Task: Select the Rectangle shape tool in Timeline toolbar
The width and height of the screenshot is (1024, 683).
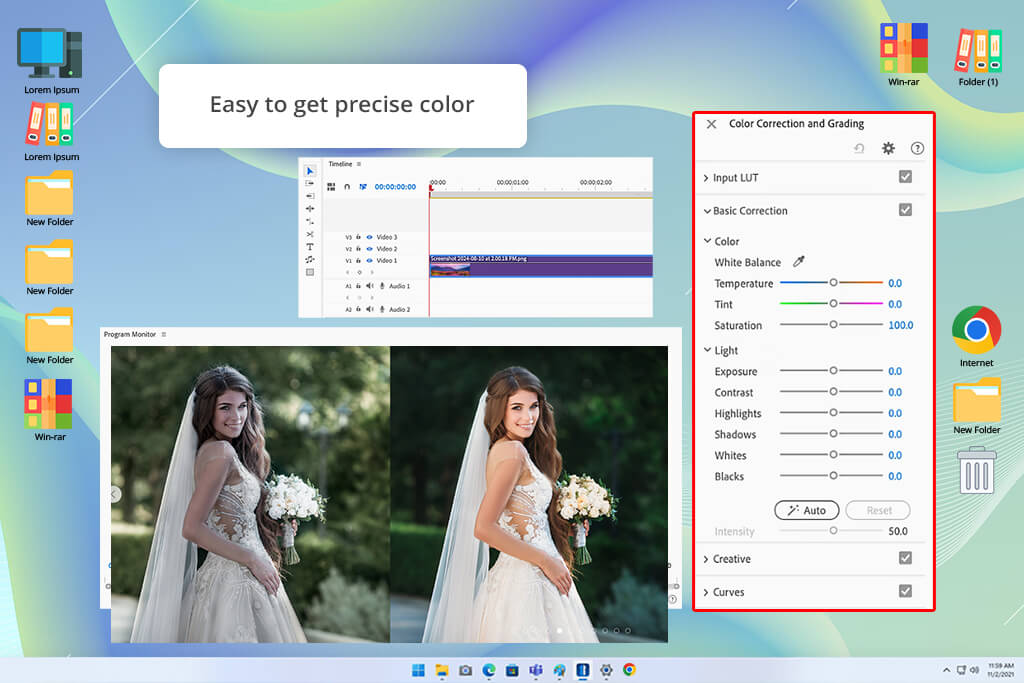Action: (x=310, y=272)
